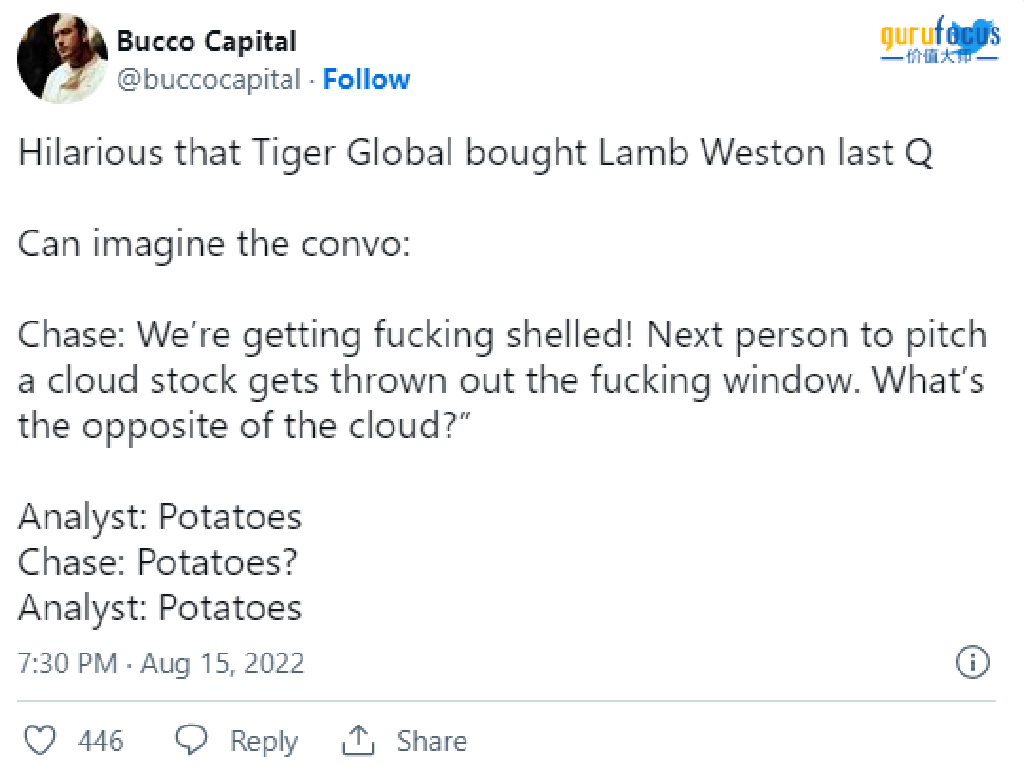Click the gurufocus logo watermark

pyautogui.click(x=940, y=39)
